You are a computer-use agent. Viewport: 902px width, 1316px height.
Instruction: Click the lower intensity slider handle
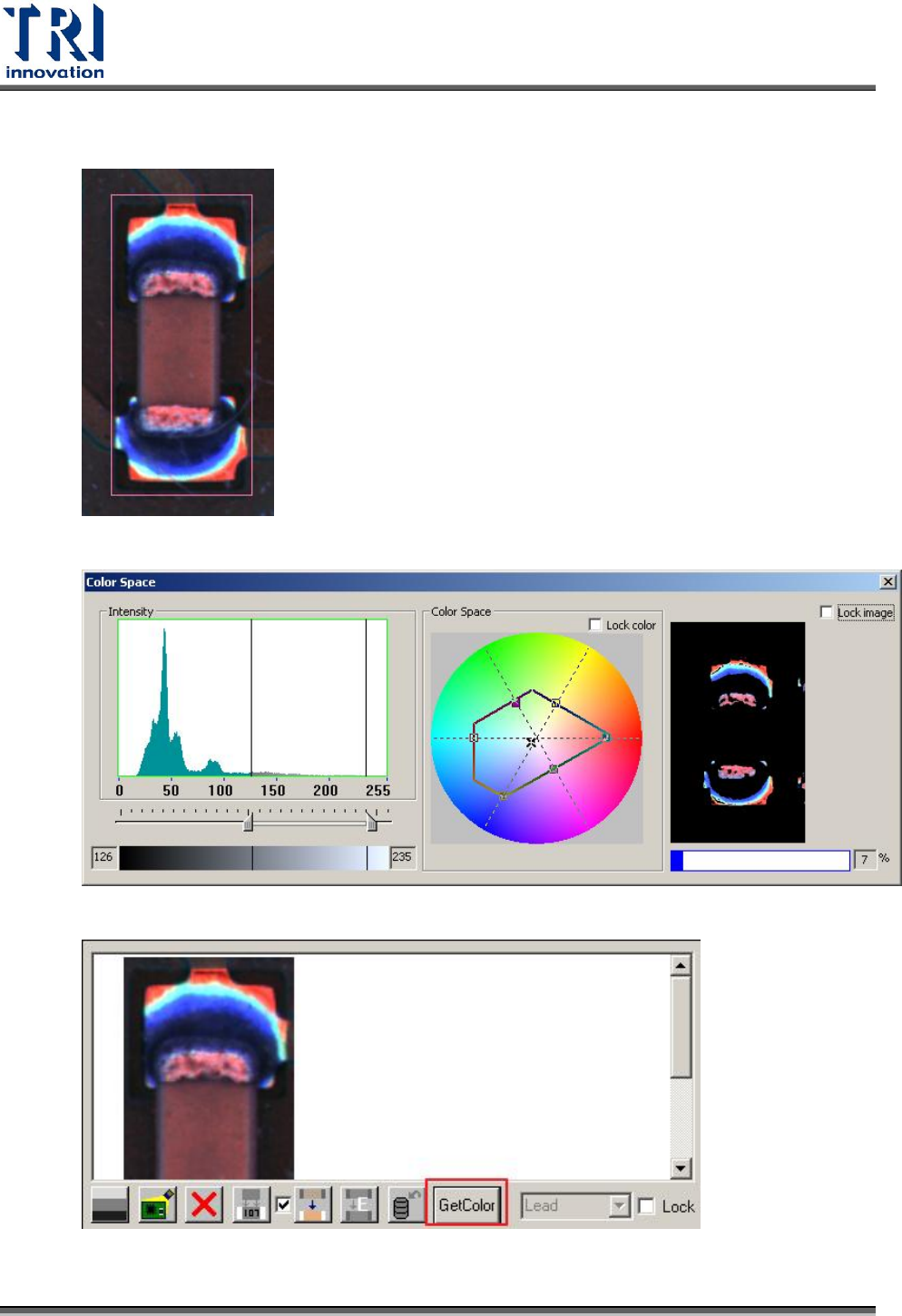point(248,822)
